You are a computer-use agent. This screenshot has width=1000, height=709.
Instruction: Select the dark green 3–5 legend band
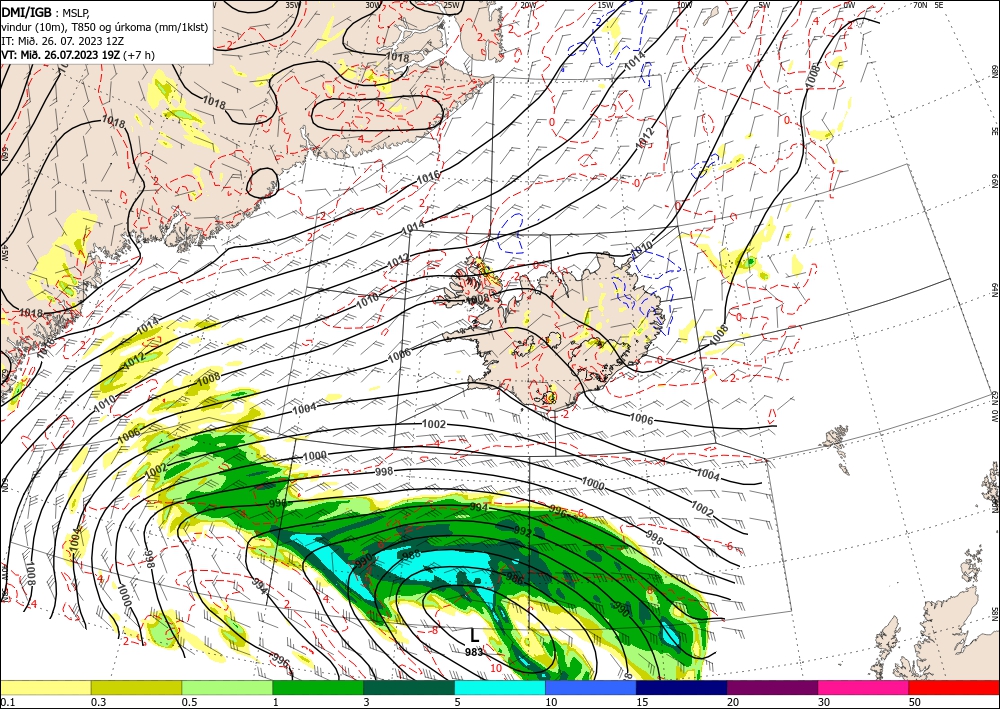click(409, 687)
